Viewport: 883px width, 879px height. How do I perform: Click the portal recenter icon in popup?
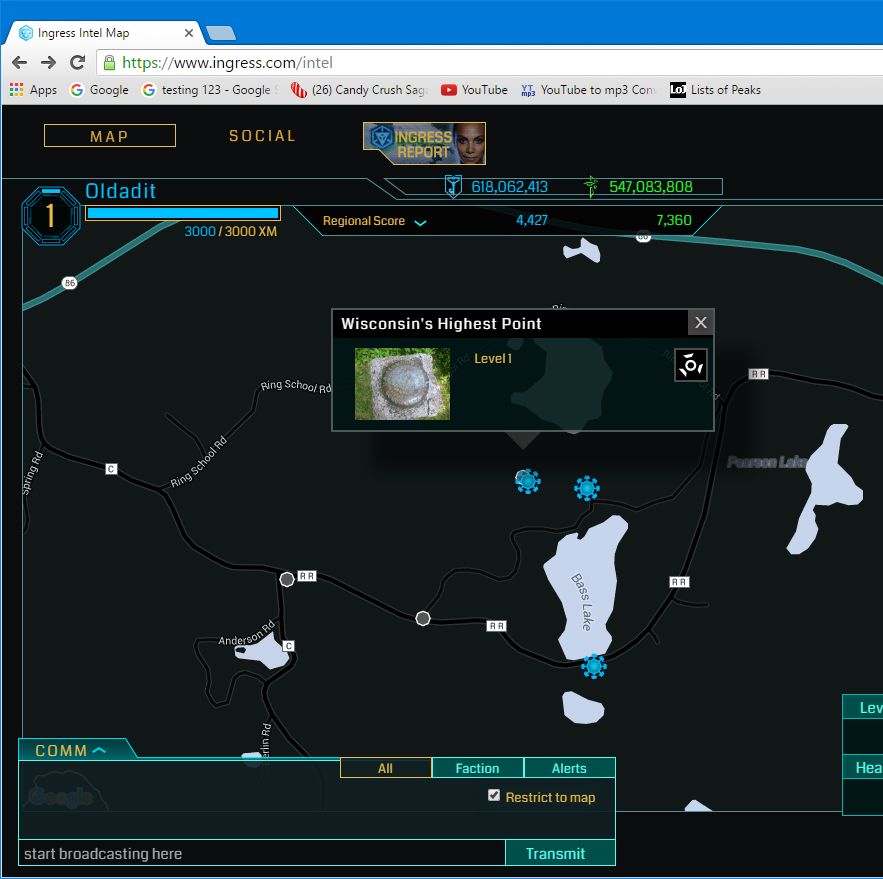[x=691, y=365]
